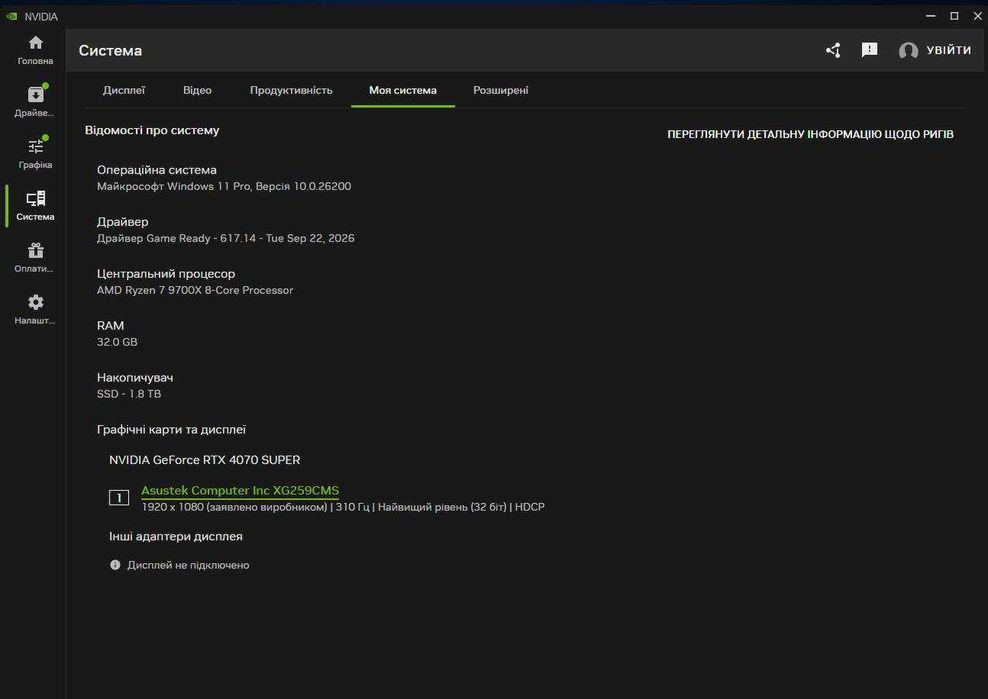Click ПЕРЕГЛЯНУТИ ДЕТАЛЬНУ ІНФОРМАЦІЮ ЩОДО РИГІВ

click(x=810, y=134)
